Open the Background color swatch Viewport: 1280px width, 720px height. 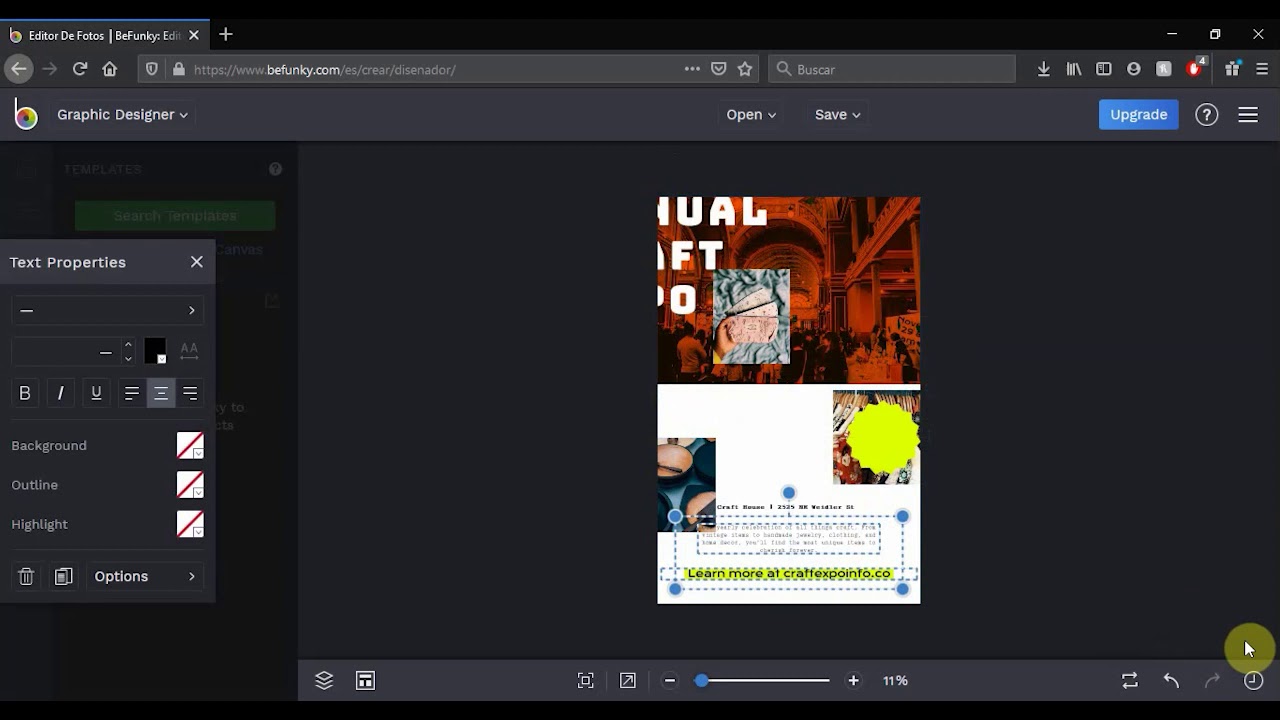pos(190,446)
